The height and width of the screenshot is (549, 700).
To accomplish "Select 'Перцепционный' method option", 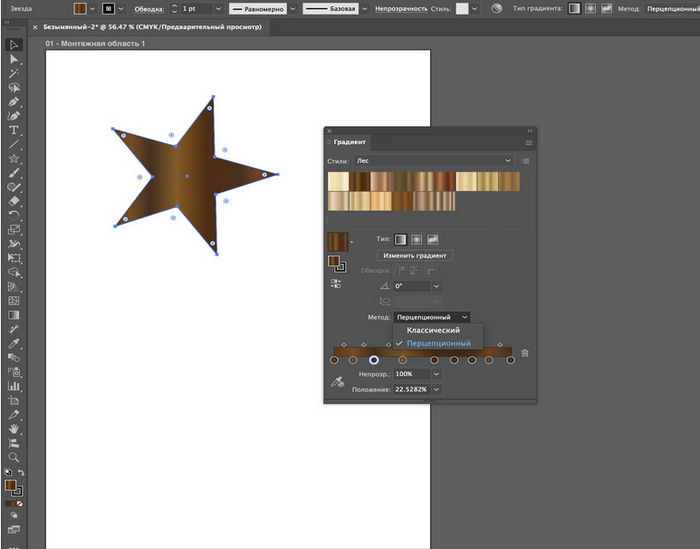I will (x=438, y=343).
